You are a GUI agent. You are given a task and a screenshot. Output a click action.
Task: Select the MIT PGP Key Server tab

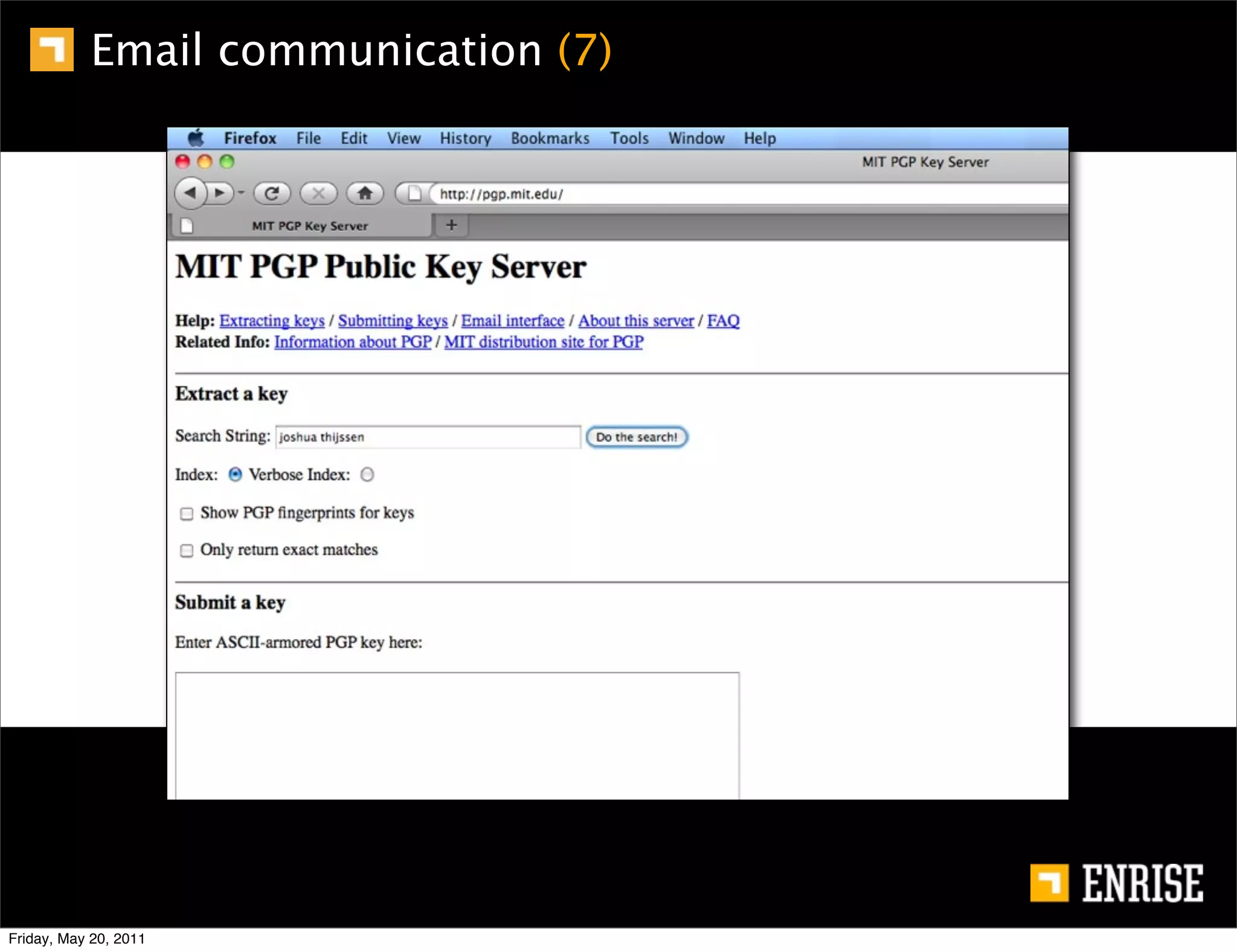tap(302, 226)
